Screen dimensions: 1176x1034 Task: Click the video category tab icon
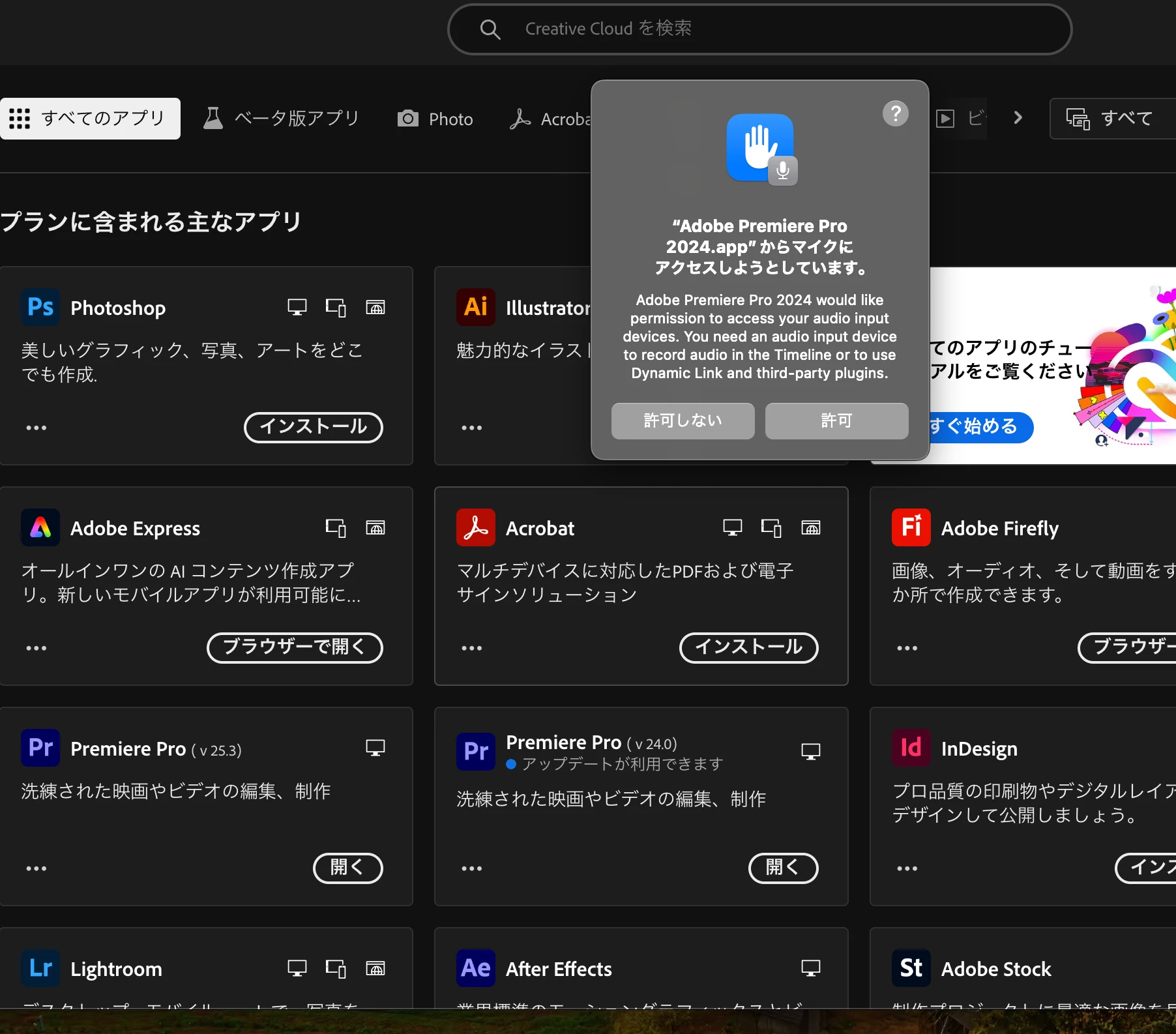click(945, 119)
